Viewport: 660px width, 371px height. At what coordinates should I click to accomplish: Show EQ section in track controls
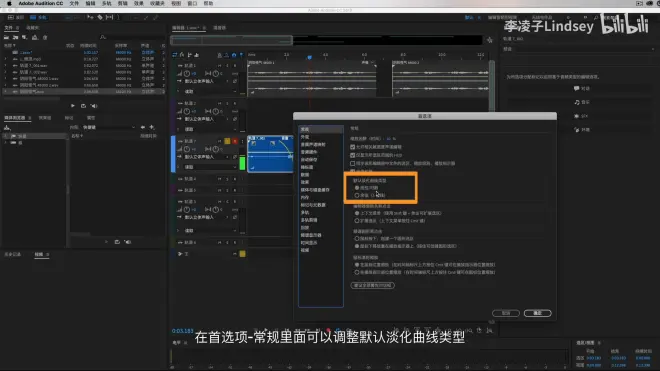197,55
